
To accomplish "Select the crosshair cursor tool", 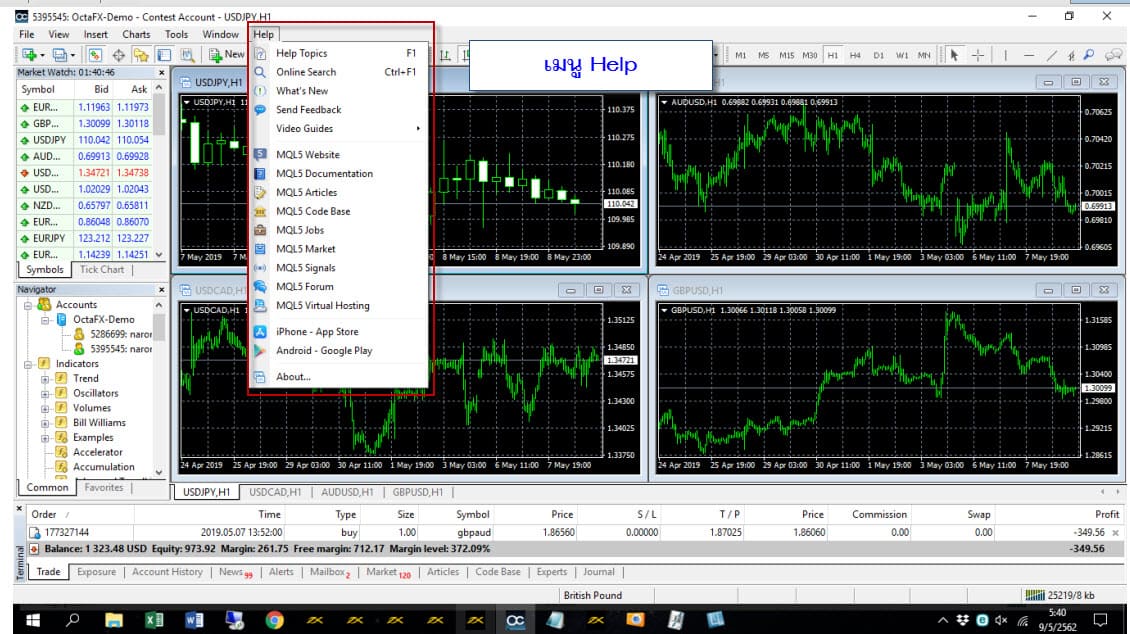I will tap(978, 55).
